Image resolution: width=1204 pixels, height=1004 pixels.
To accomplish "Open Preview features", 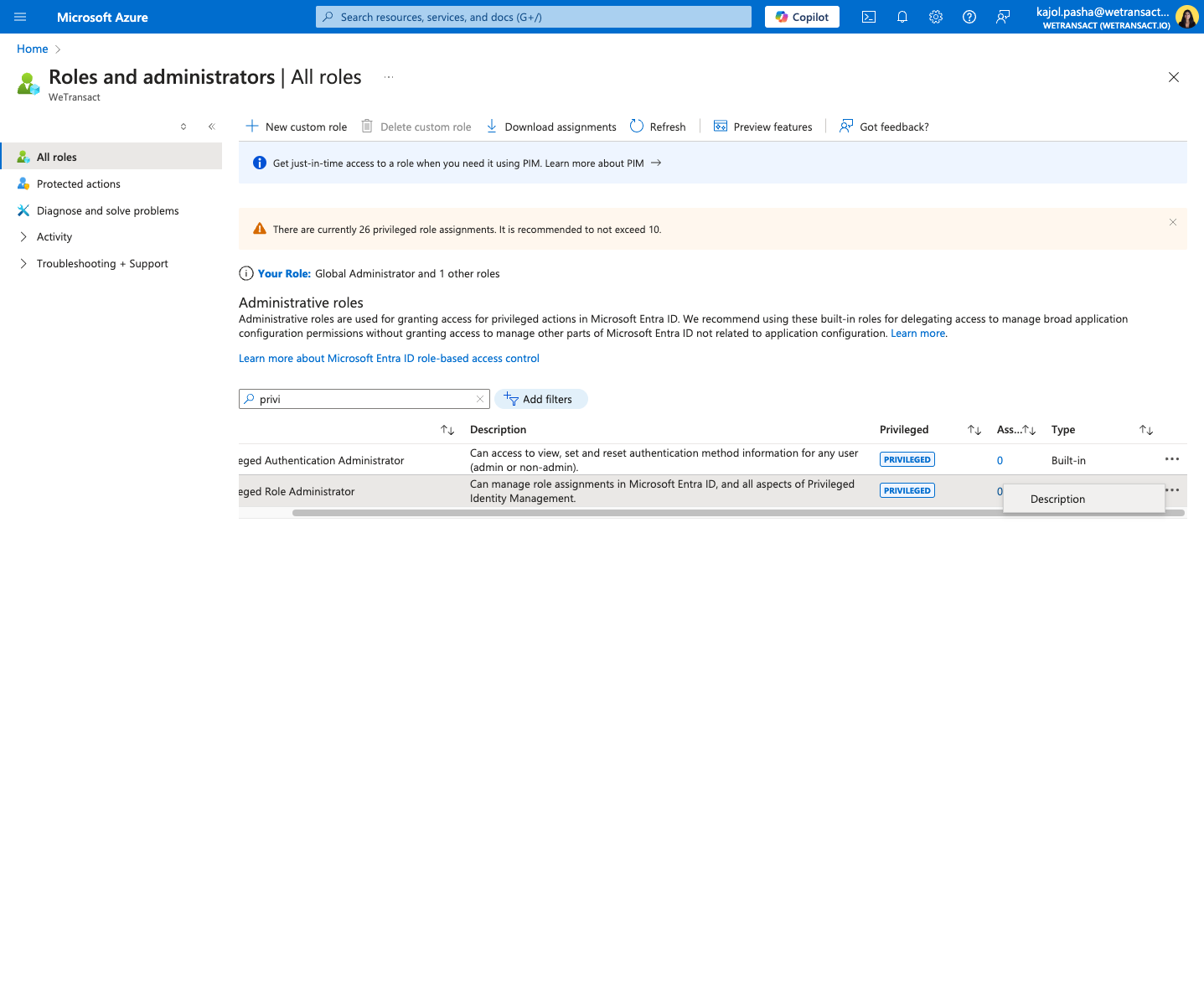I will pos(762,127).
